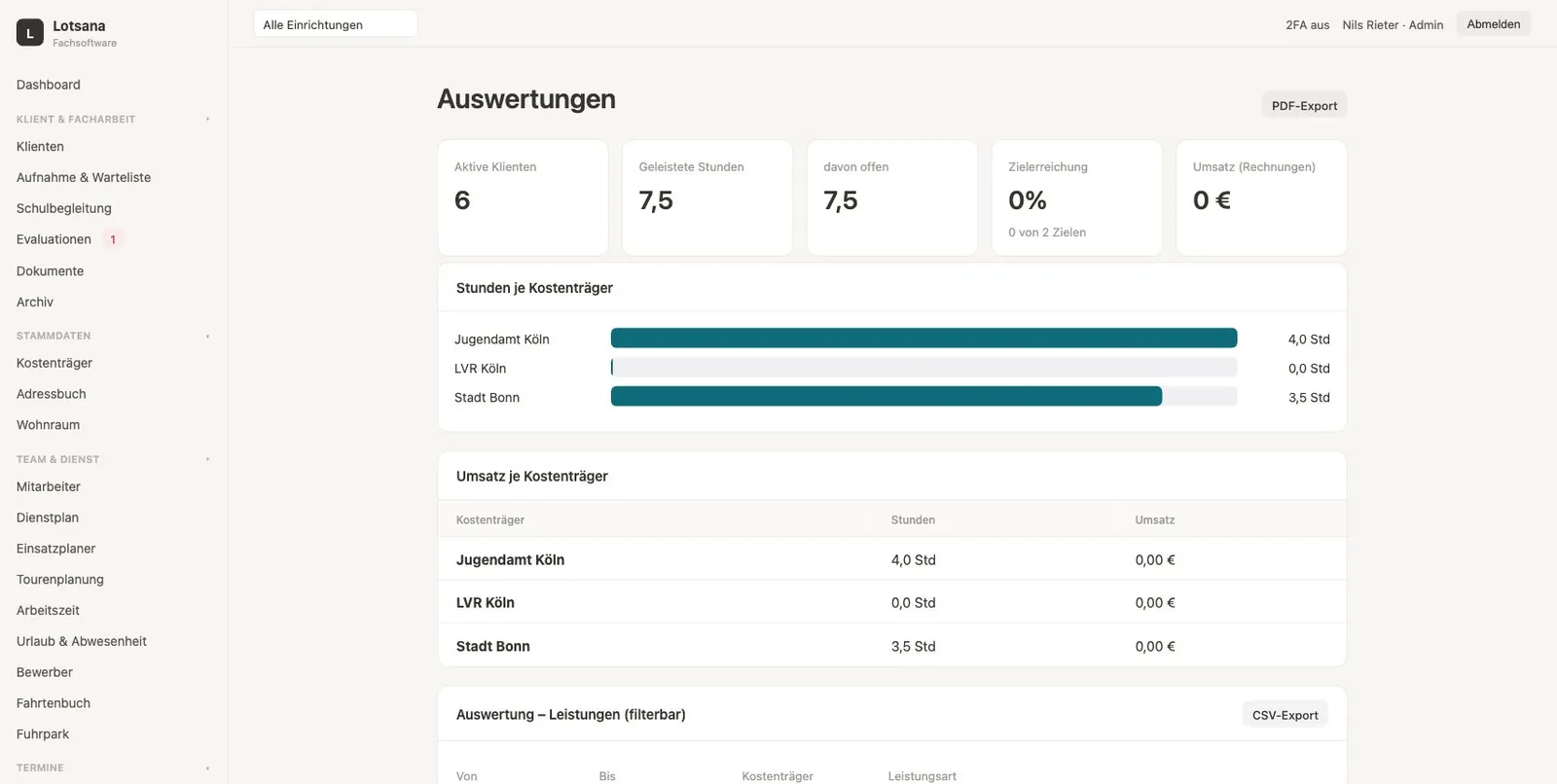The height and width of the screenshot is (784, 1557).
Task: Click the Kostenträger column header
Action: [490, 520]
